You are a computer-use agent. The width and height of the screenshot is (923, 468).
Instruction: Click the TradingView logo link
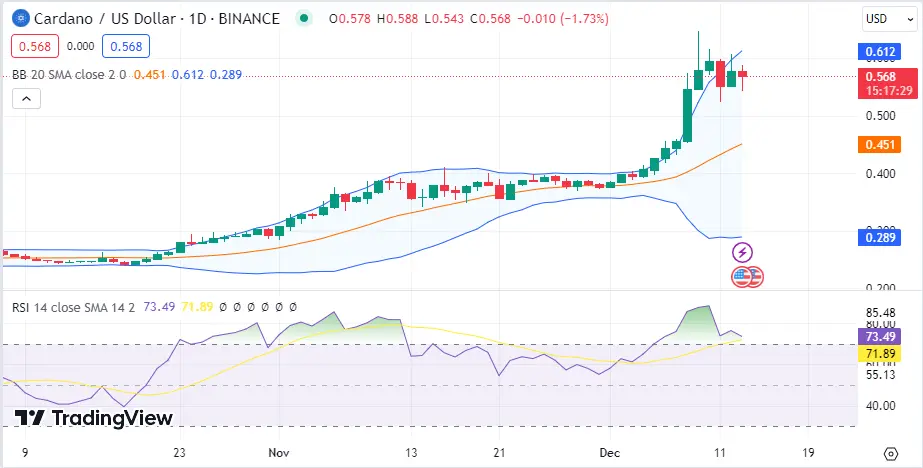point(94,418)
